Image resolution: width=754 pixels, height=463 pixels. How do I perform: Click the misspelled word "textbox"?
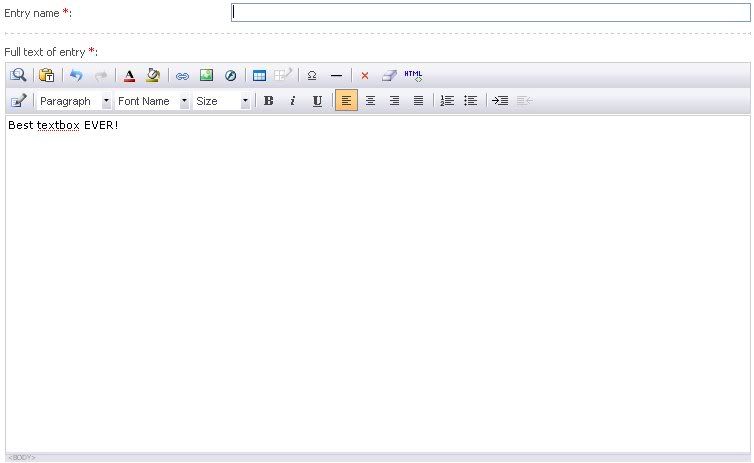point(58,125)
